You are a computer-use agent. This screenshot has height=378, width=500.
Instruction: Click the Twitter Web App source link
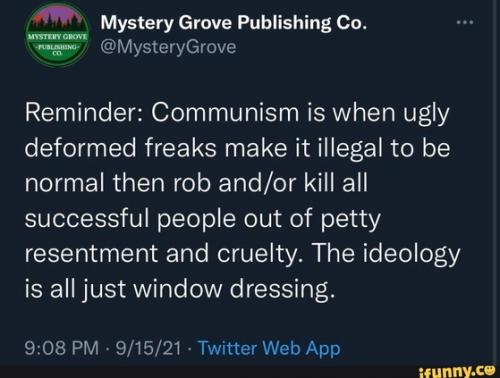269,349
